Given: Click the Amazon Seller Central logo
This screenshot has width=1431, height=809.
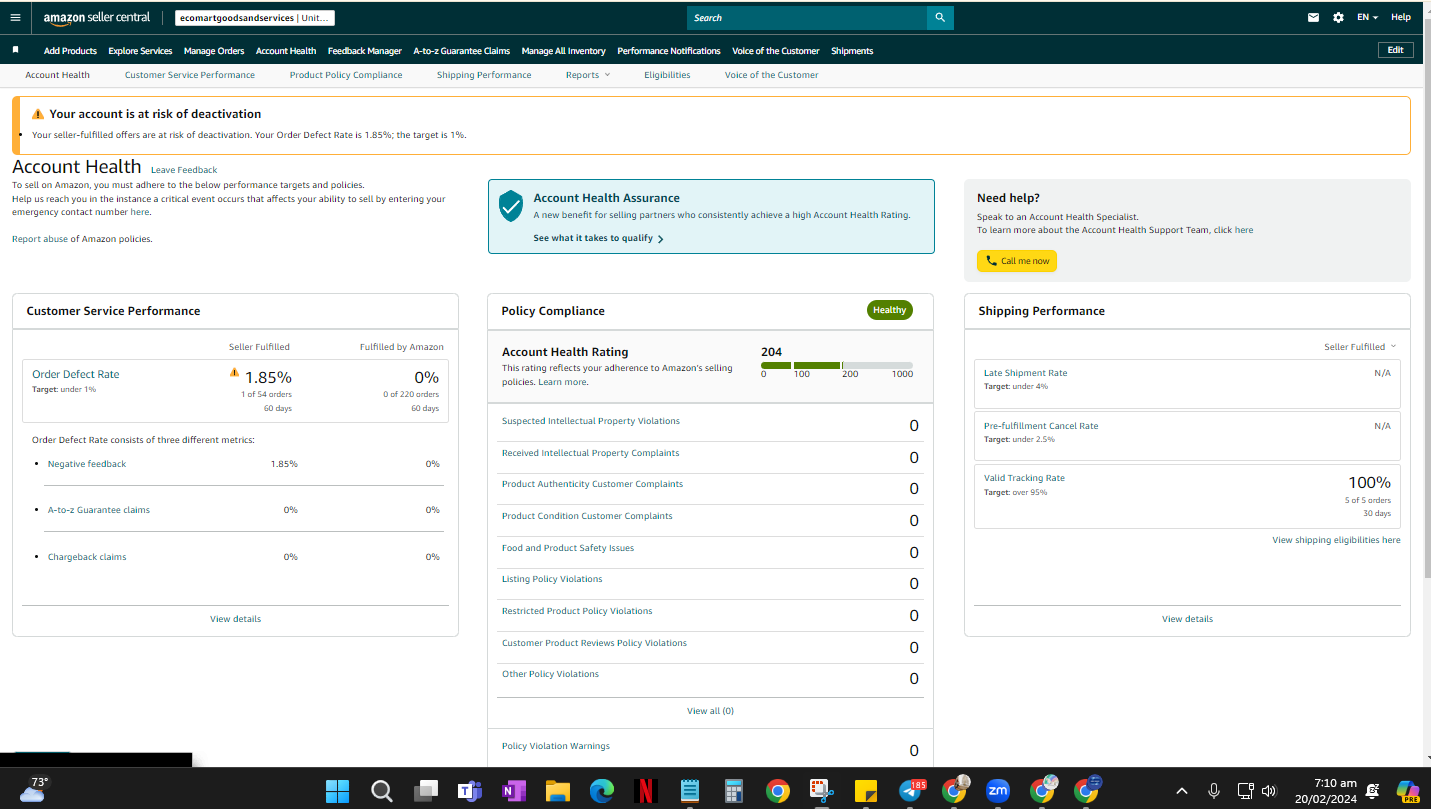Looking at the screenshot, I should pos(97,17).
